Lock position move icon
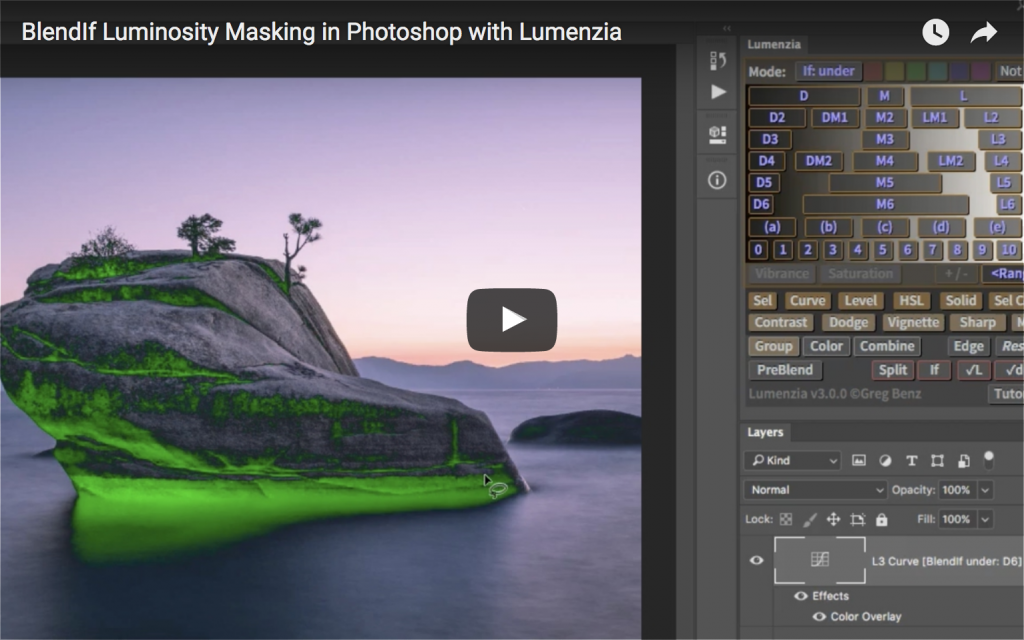The image size is (1024, 640). 833,519
